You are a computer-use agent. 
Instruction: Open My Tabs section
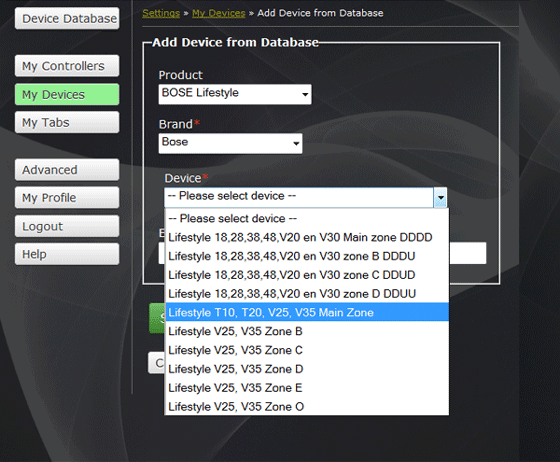(x=67, y=122)
